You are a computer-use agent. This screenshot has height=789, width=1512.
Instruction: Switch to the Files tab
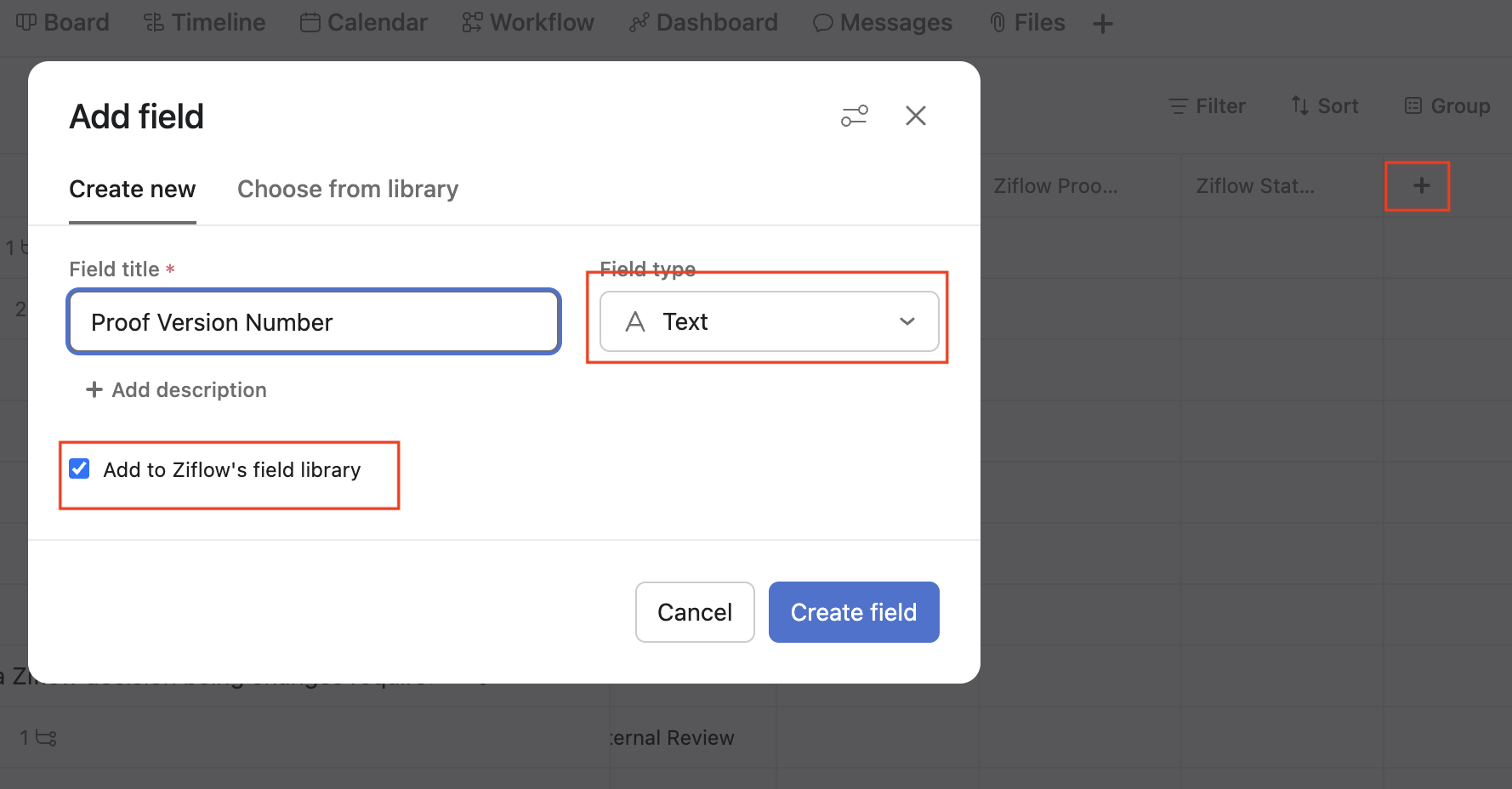click(1027, 22)
